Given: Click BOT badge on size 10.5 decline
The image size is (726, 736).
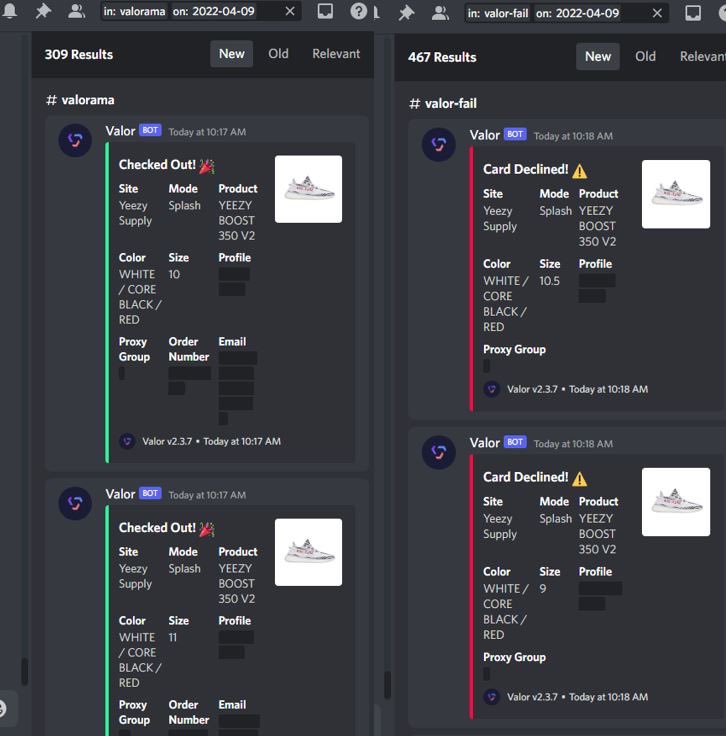Looking at the screenshot, I should coord(515,134).
